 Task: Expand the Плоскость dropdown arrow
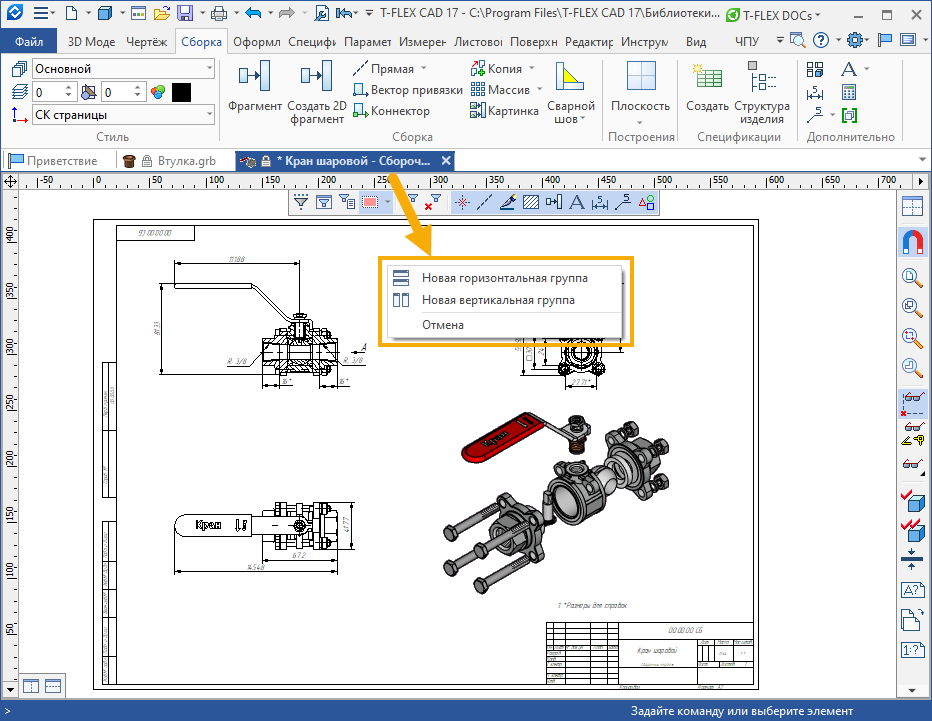click(641, 122)
